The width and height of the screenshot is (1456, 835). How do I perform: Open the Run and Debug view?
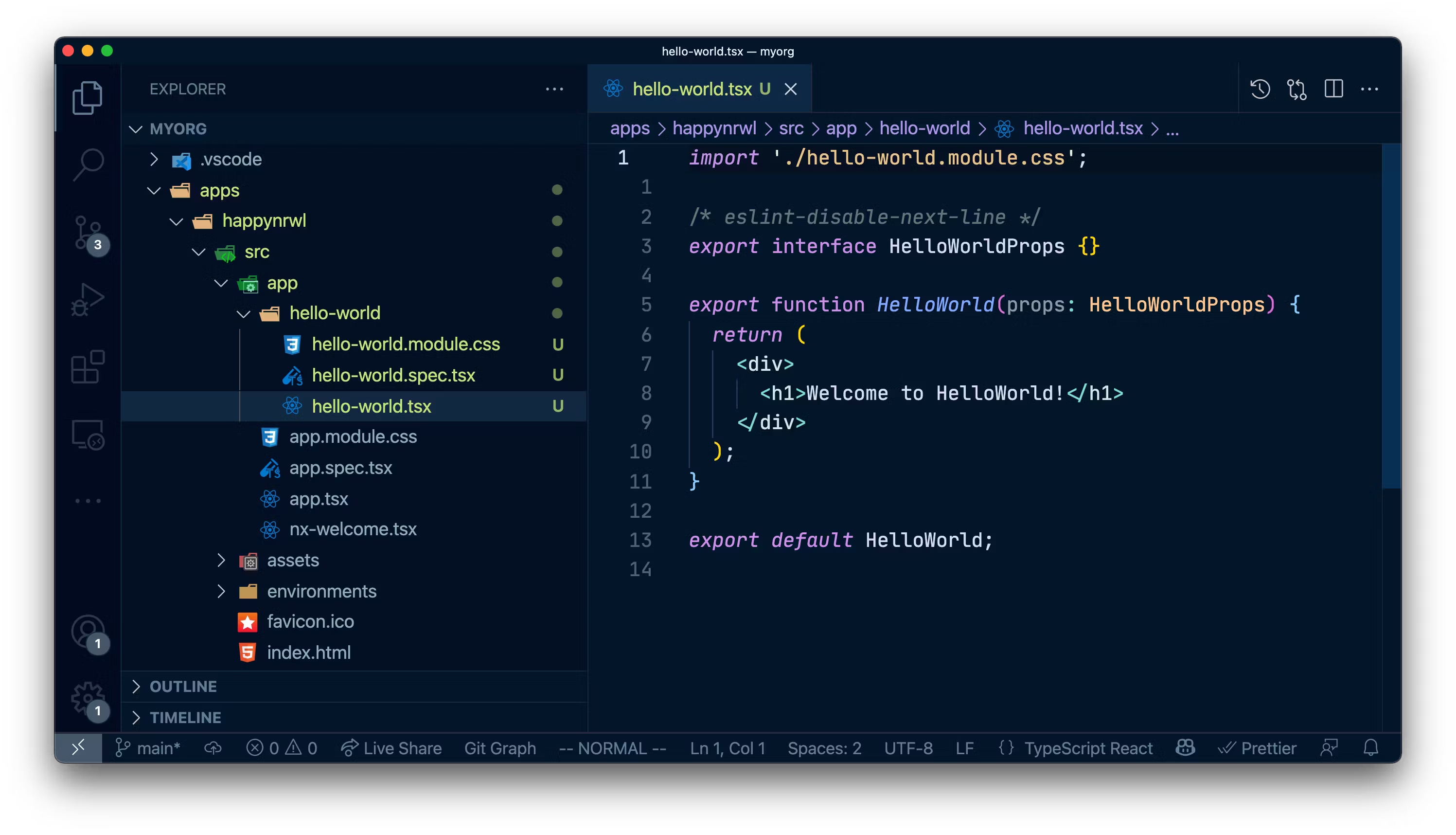pyautogui.click(x=88, y=299)
